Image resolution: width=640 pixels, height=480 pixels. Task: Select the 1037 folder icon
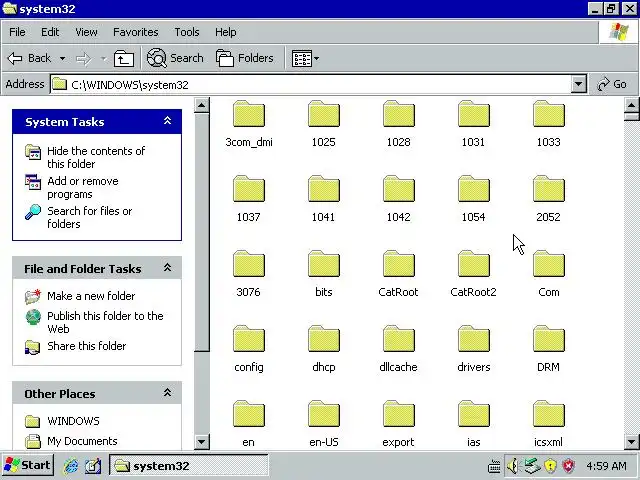[249, 189]
